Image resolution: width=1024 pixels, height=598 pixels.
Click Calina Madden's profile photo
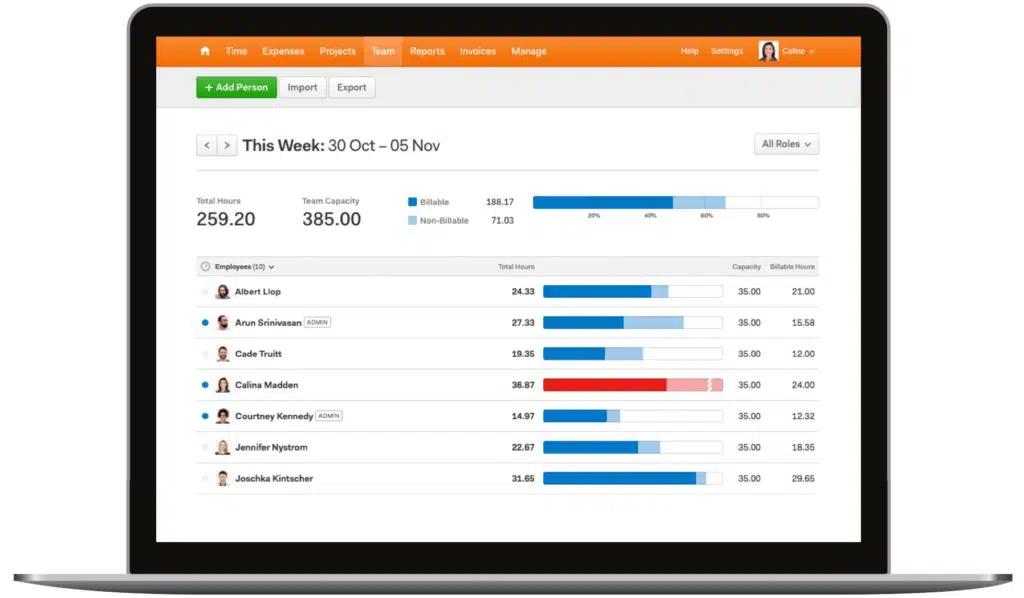click(222, 385)
